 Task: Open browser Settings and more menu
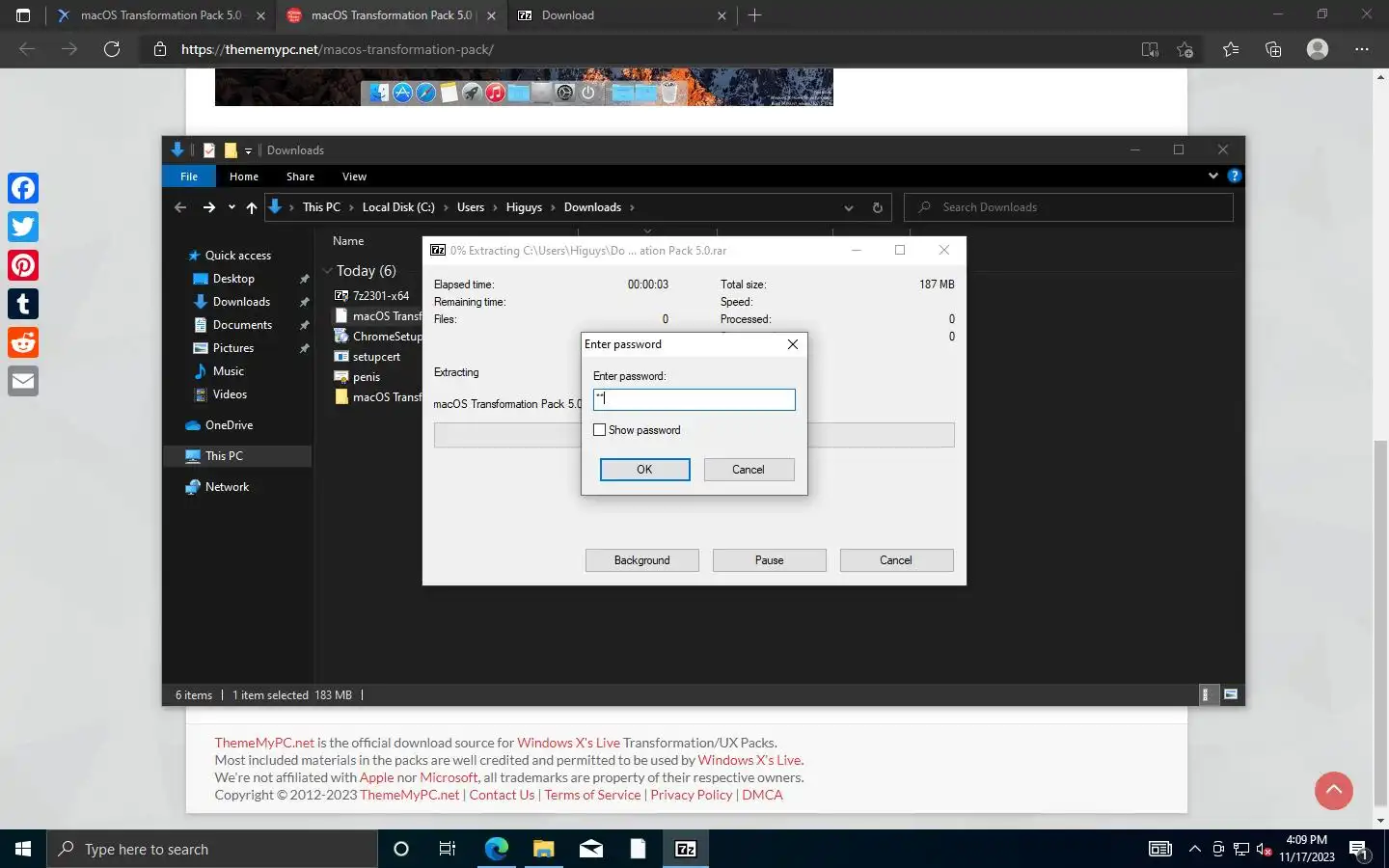click(1362, 49)
